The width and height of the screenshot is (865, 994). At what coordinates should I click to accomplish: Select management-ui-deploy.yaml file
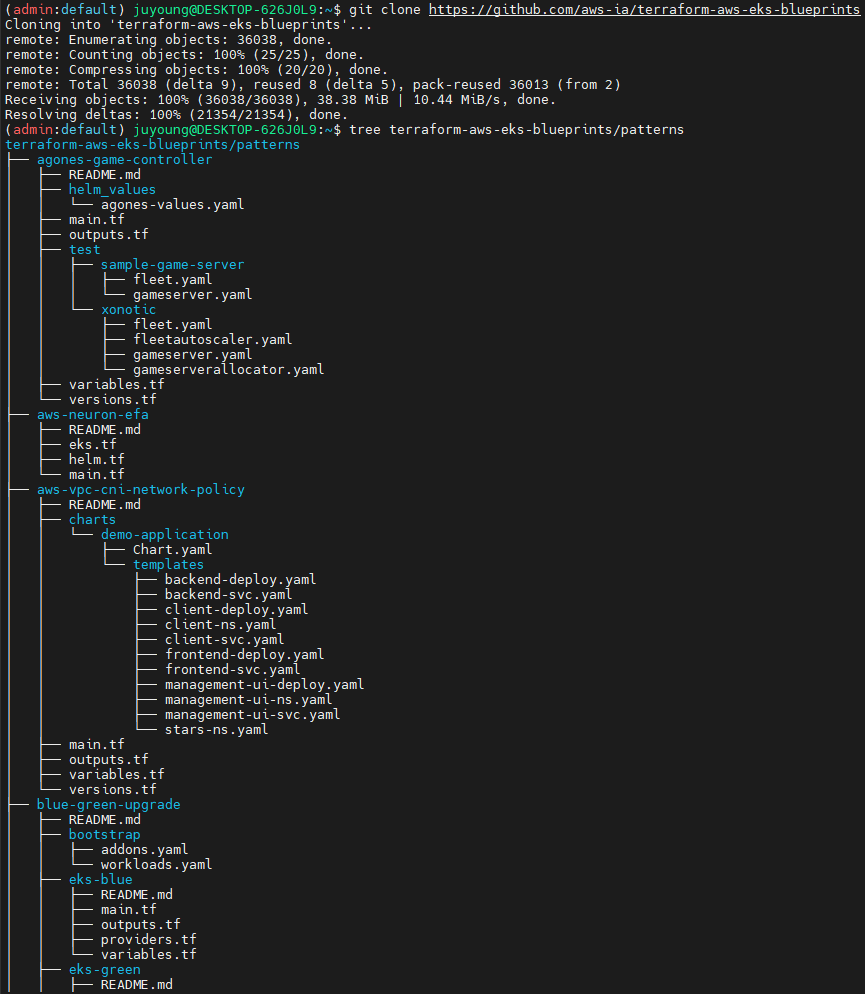(265, 685)
